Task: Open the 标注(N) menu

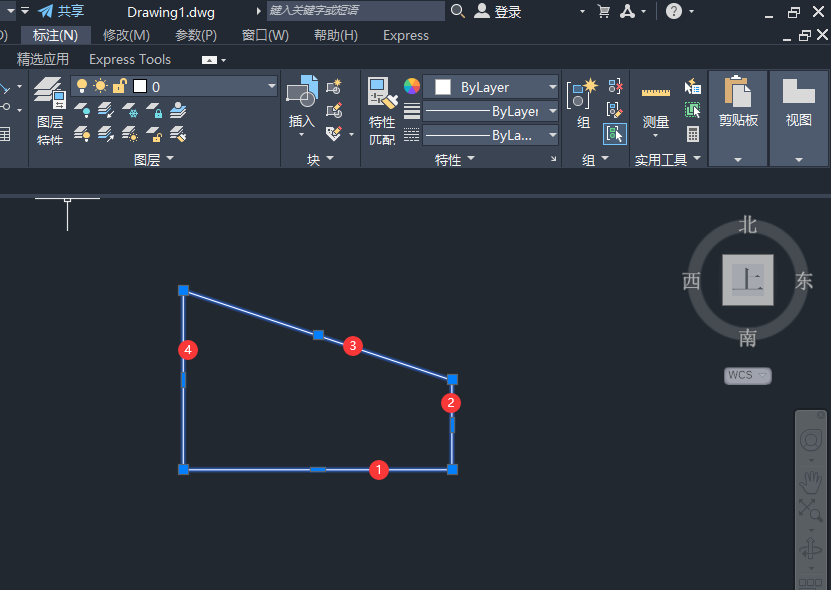Action: [55, 36]
